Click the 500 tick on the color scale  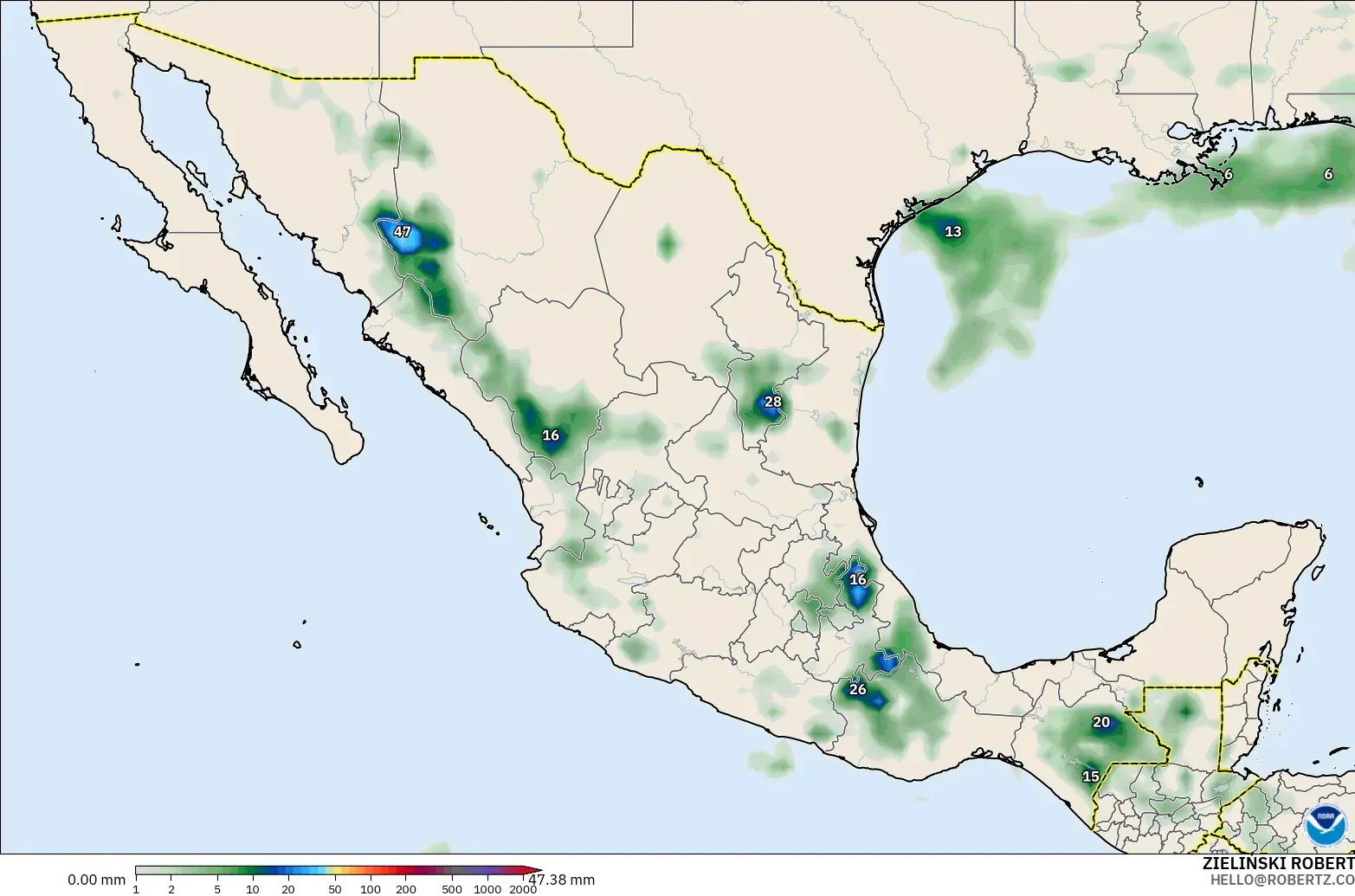point(451,889)
